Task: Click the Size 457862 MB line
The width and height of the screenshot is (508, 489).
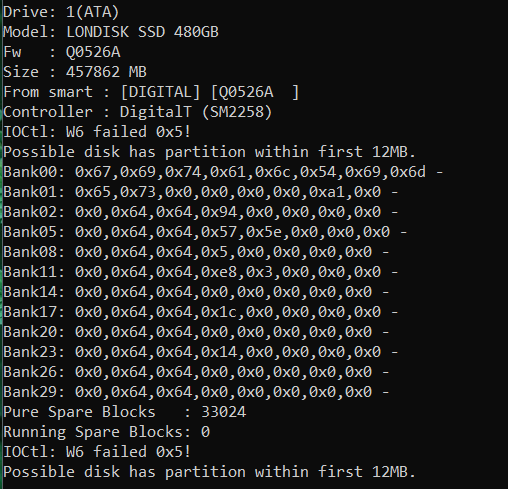Action: (x=75, y=72)
